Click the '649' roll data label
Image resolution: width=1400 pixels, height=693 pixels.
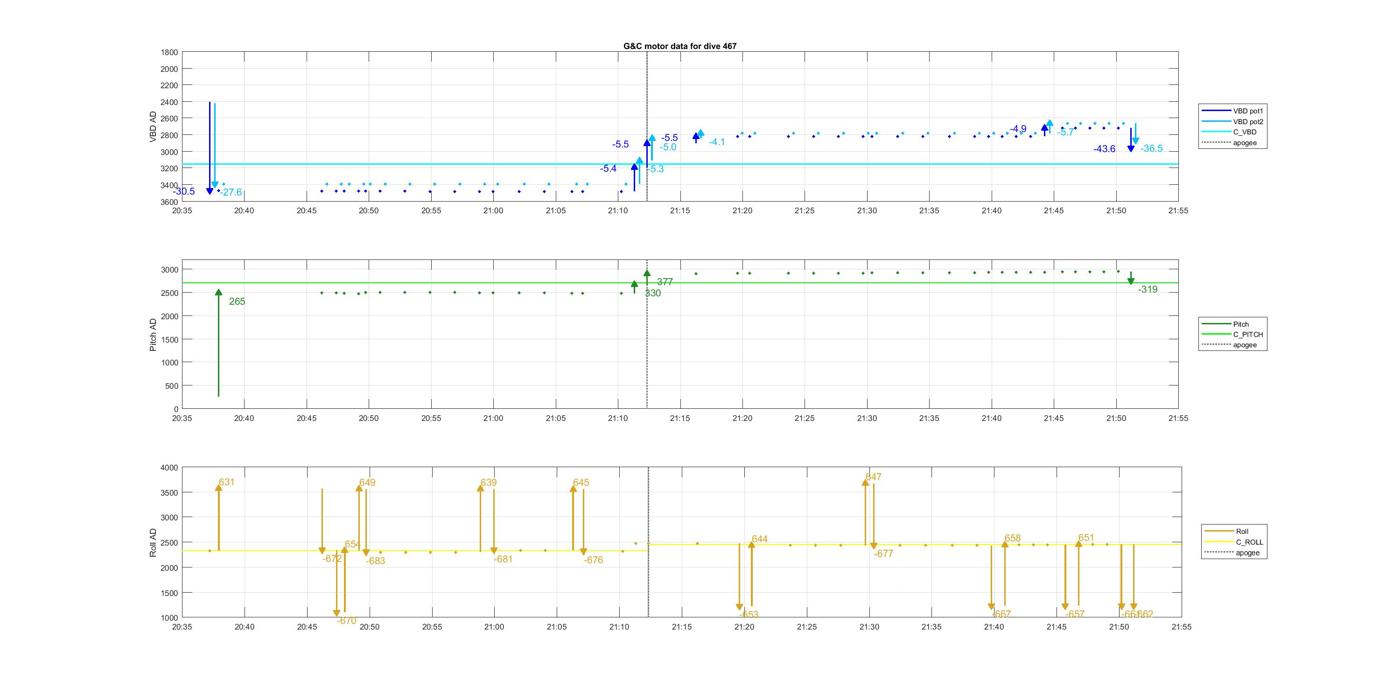[x=367, y=483]
